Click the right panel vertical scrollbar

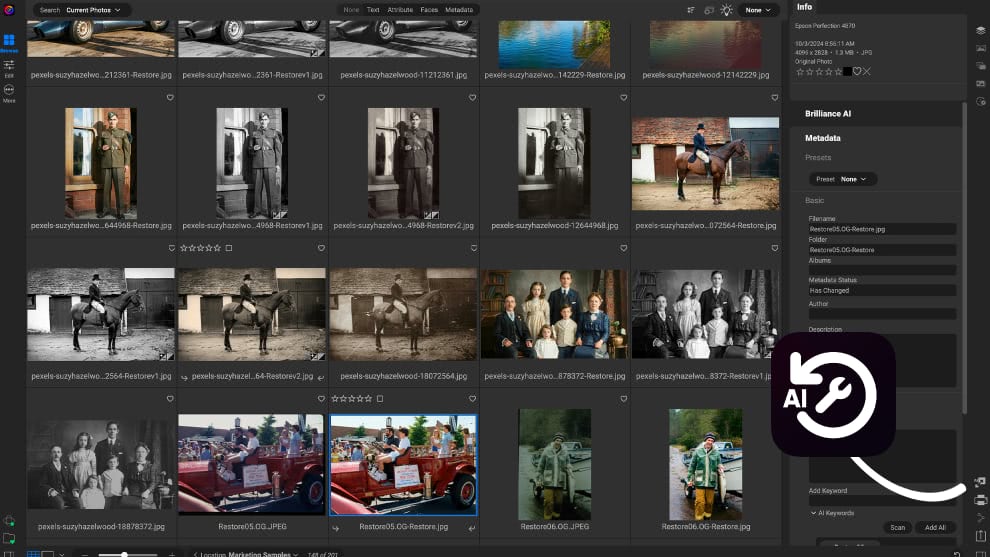pos(964,258)
